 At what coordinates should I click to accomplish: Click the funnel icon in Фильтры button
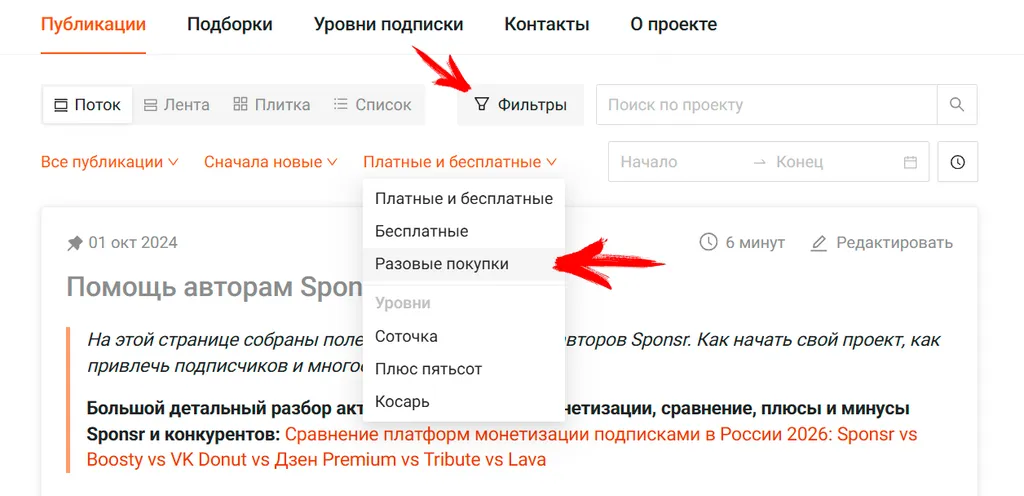tap(481, 104)
